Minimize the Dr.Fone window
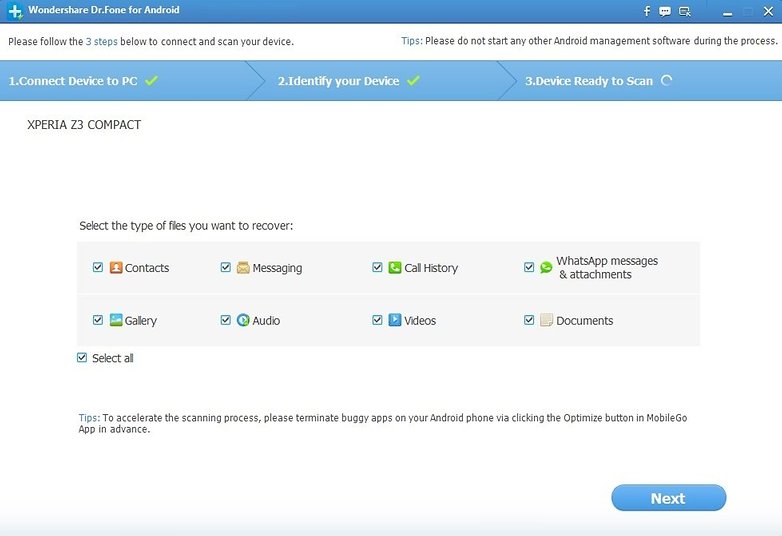This screenshot has height=536, width=782. click(726, 11)
